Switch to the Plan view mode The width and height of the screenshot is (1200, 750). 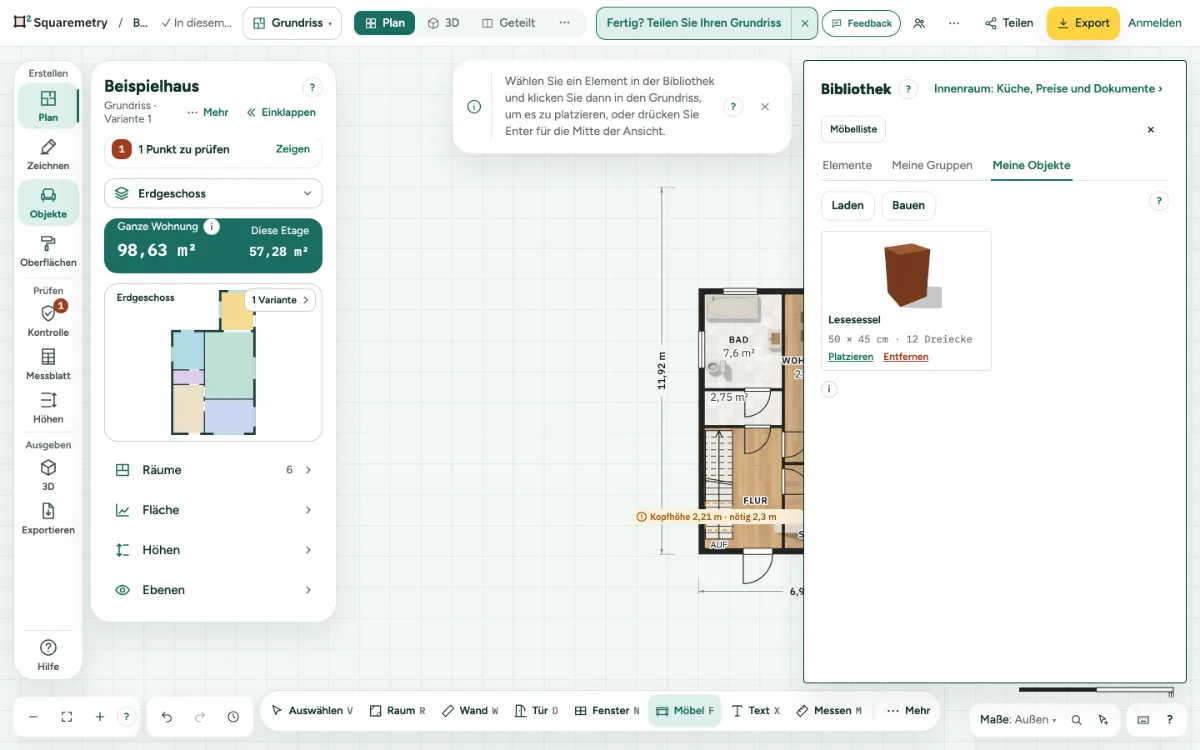384,23
